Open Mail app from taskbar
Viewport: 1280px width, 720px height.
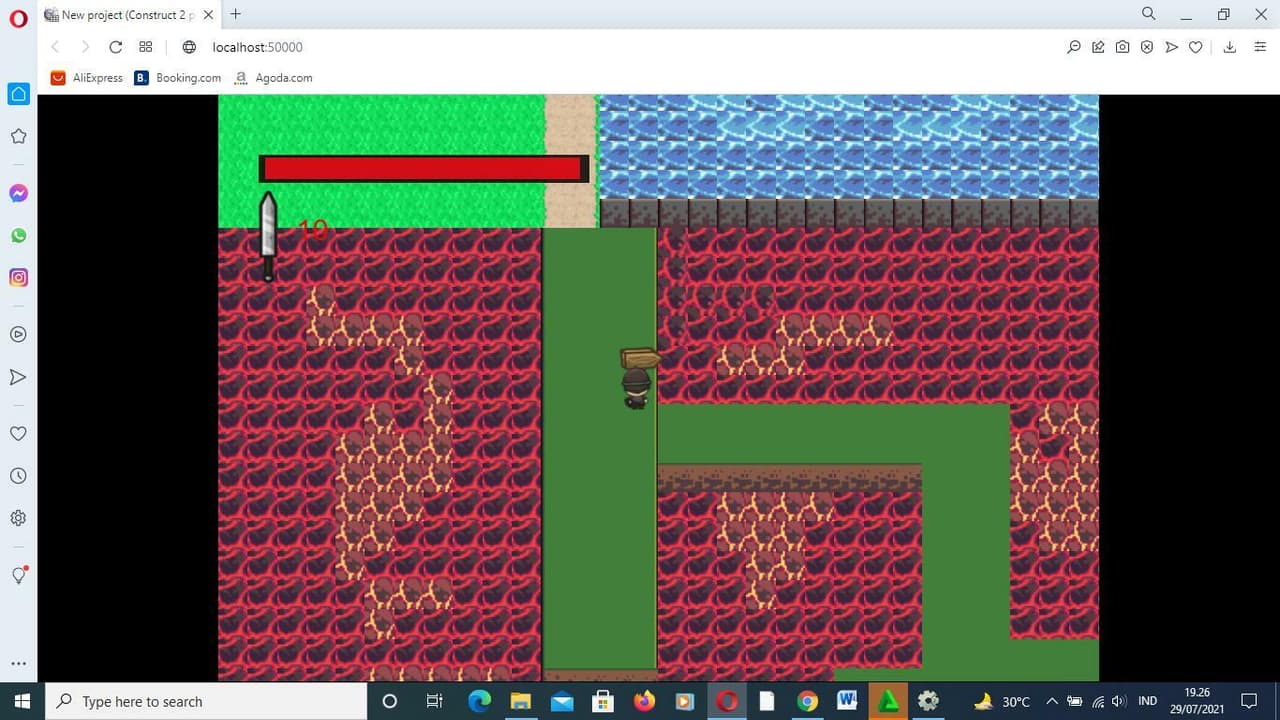(x=561, y=701)
